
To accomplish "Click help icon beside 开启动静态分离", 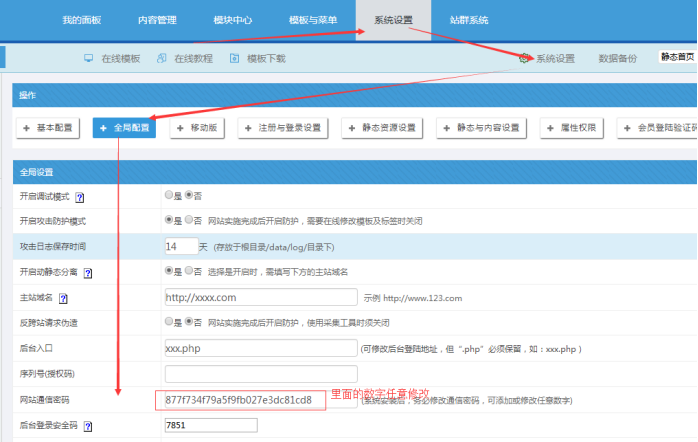I will [x=88, y=272].
